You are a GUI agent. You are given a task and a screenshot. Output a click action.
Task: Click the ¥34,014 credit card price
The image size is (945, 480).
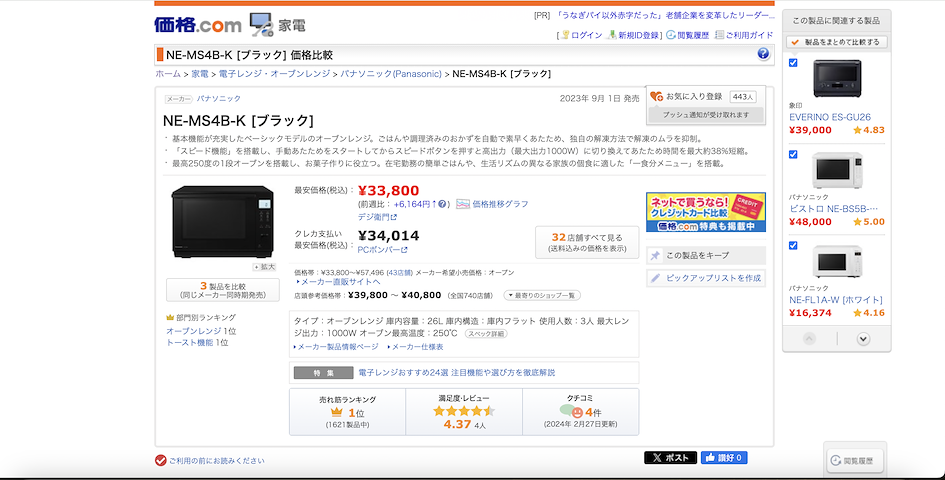pyautogui.click(x=389, y=235)
